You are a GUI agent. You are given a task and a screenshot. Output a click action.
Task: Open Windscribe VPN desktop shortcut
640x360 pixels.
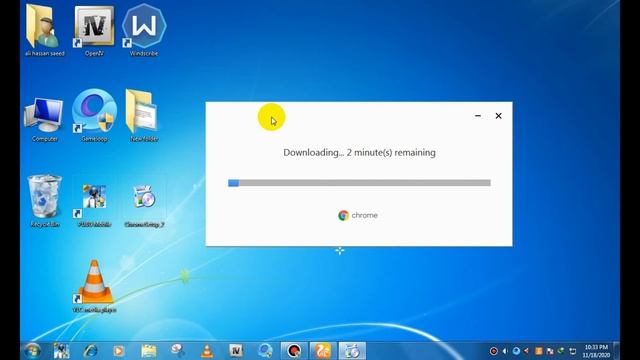(144, 30)
